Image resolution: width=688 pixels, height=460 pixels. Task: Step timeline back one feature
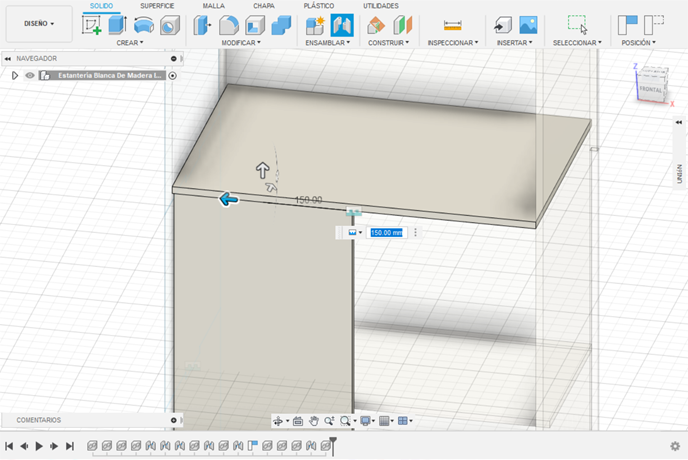click(x=24, y=446)
